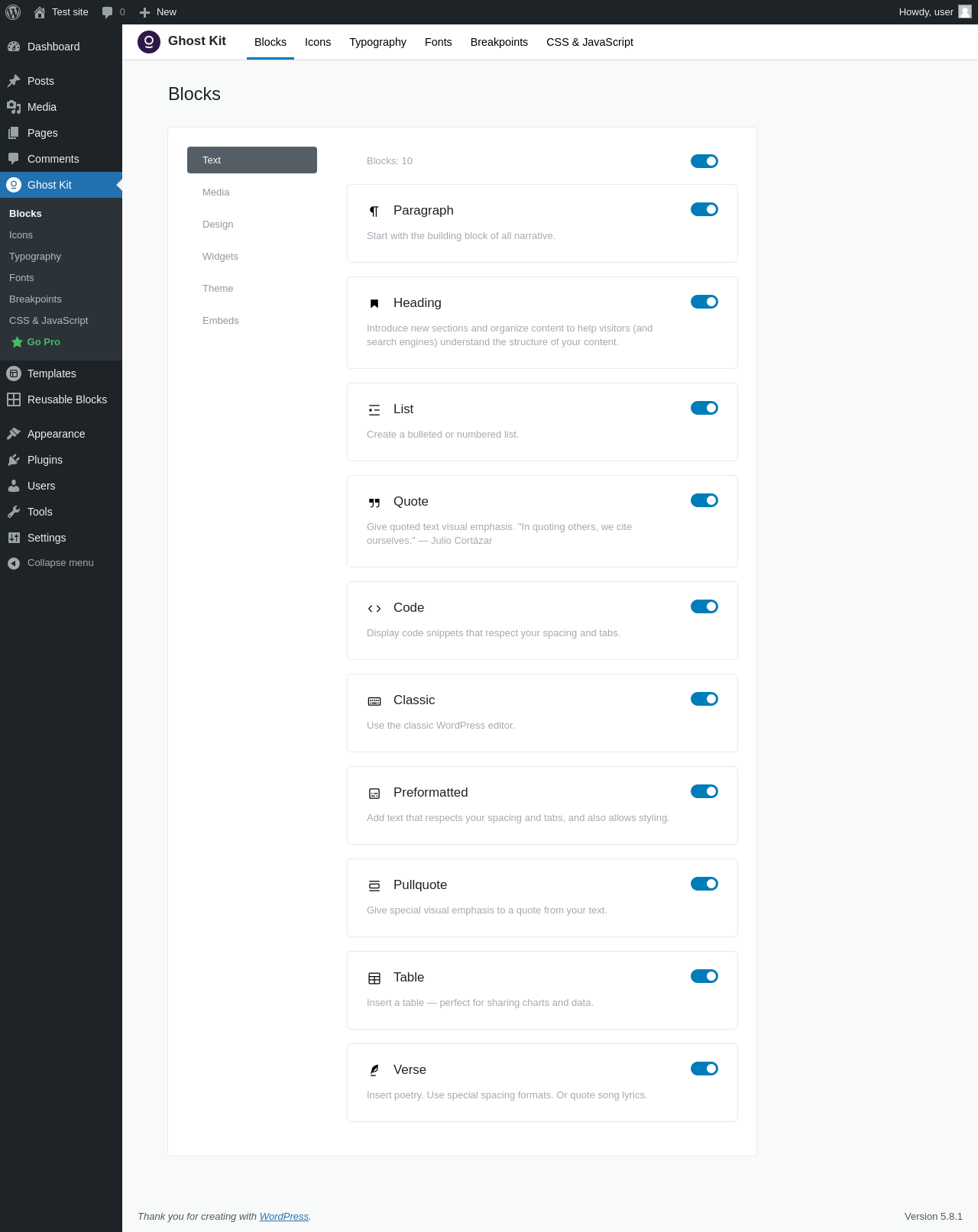Screen dimensions: 978x1232
Task: Open Fonts in the sidebar submenu
Action: click(x=61, y=278)
